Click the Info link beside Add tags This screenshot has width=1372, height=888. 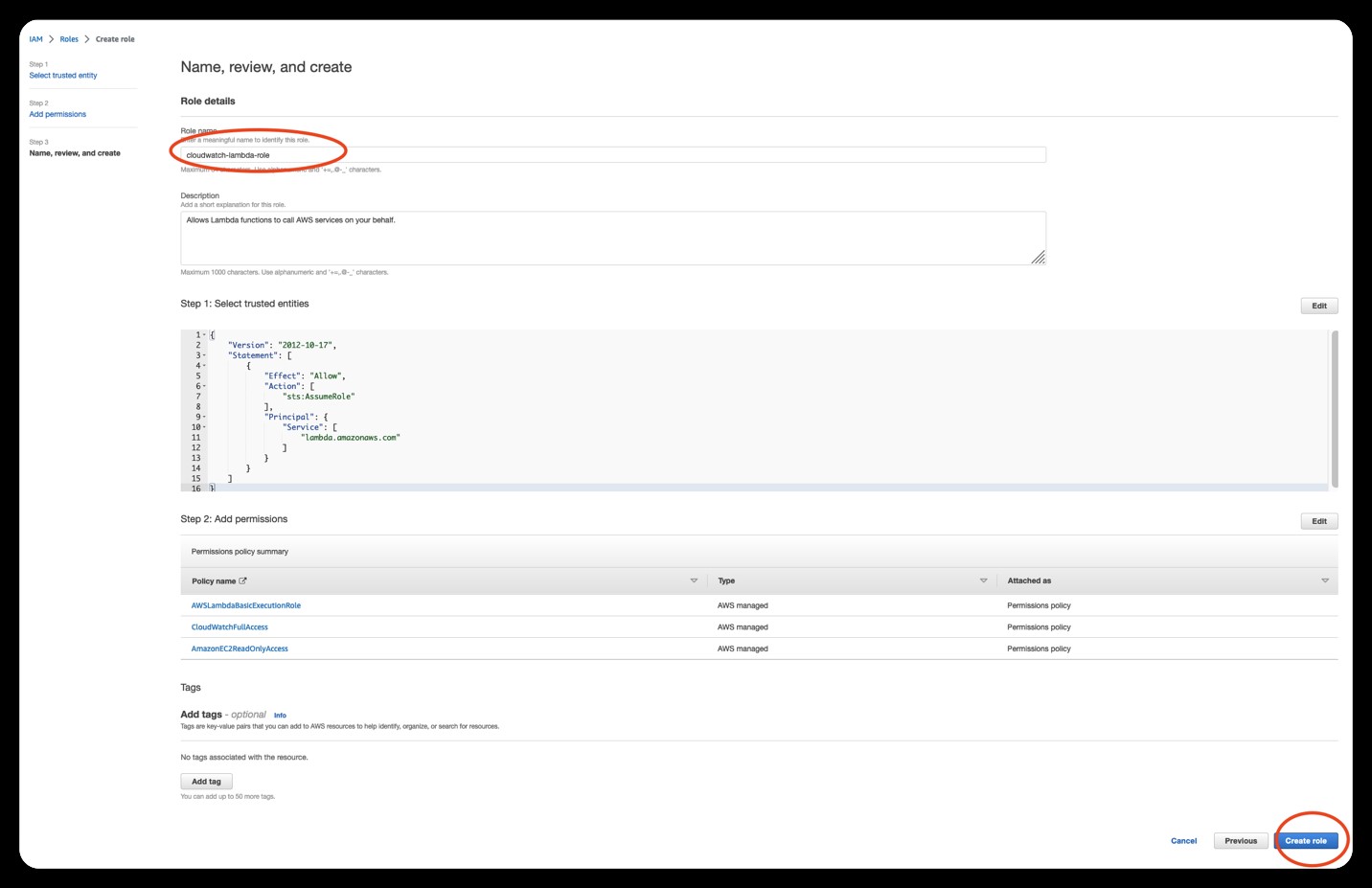[x=280, y=716]
